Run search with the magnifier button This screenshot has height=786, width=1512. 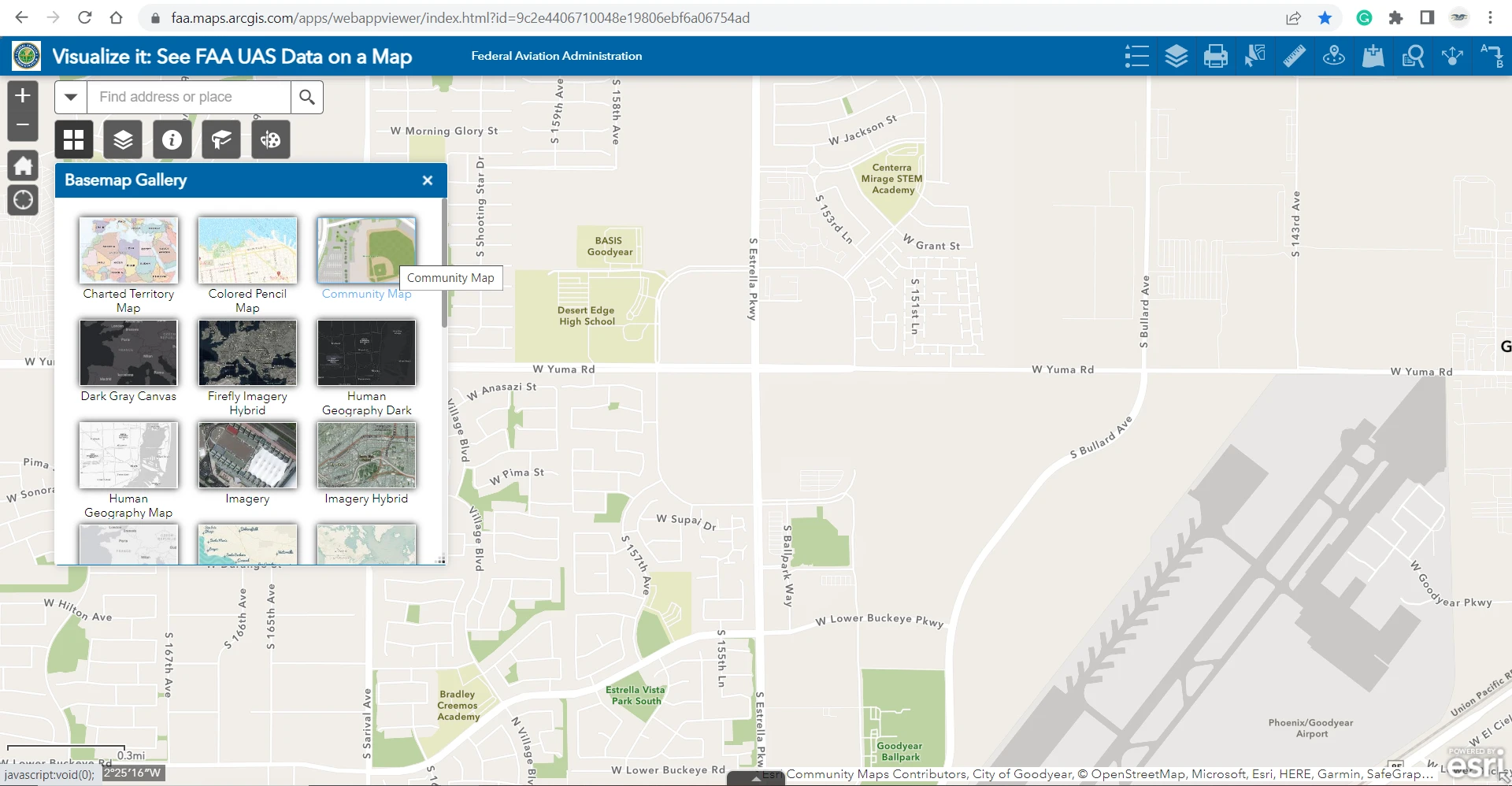tap(307, 97)
